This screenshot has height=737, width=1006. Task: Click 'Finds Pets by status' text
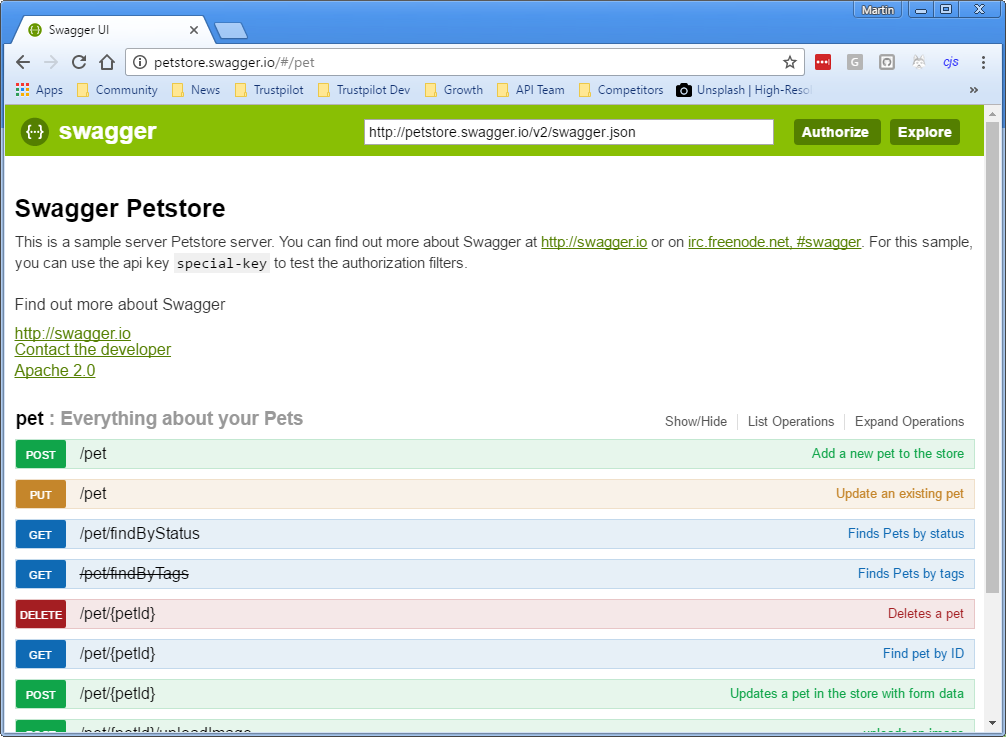(906, 533)
